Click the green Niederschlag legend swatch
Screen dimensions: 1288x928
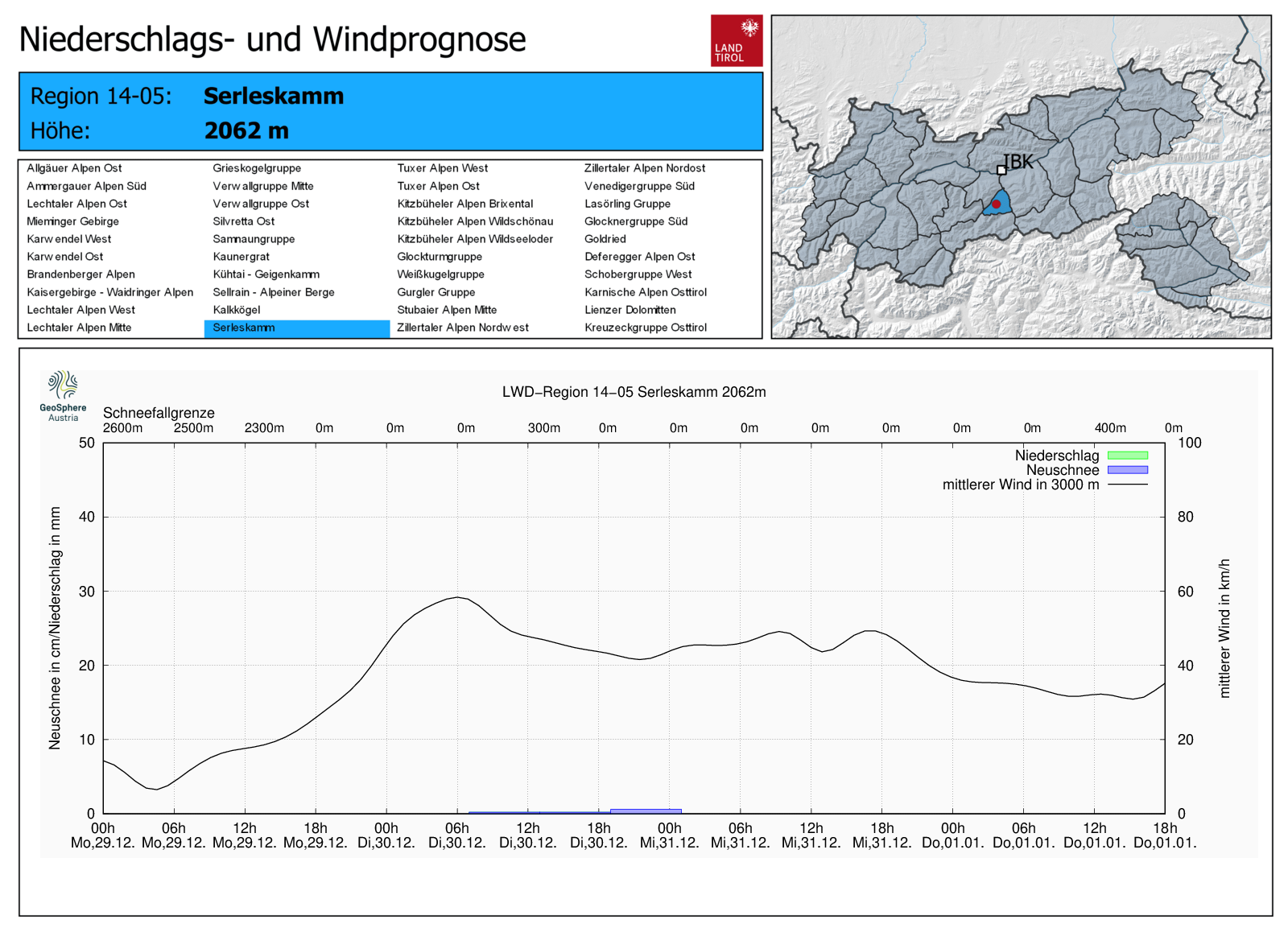[1128, 456]
